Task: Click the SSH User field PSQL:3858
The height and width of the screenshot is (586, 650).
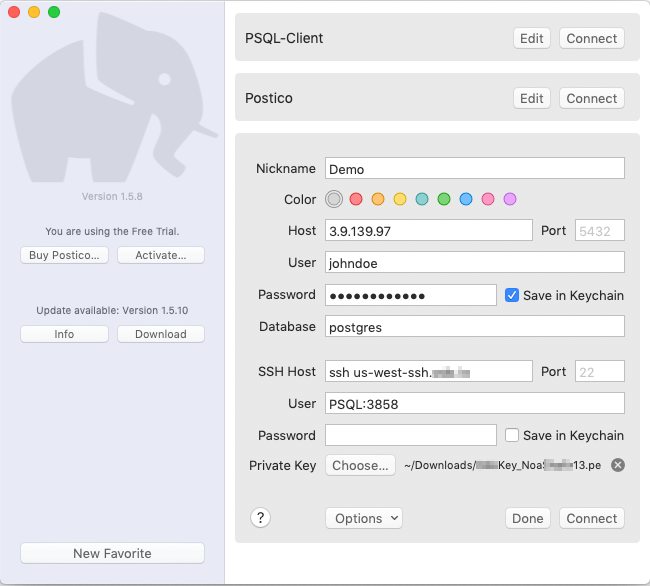Action: [475, 403]
